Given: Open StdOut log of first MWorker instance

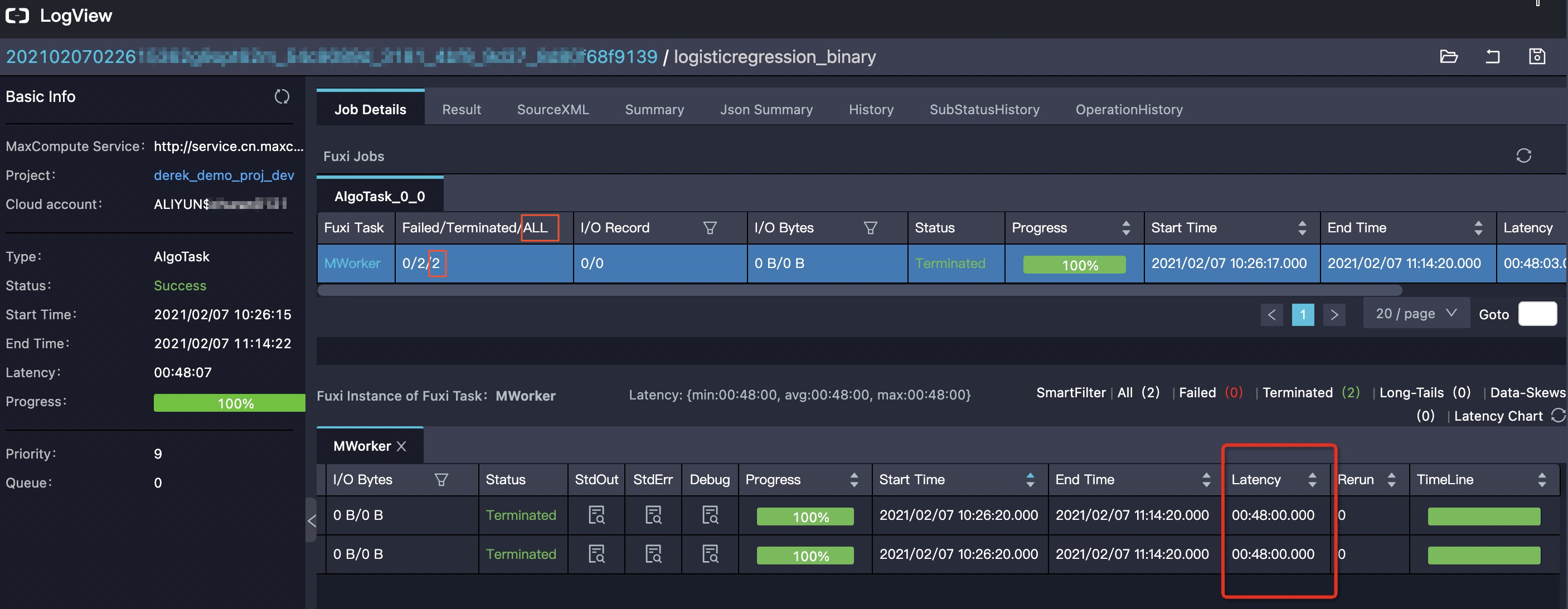Looking at the screenshot, I should [x=596, y=515].
